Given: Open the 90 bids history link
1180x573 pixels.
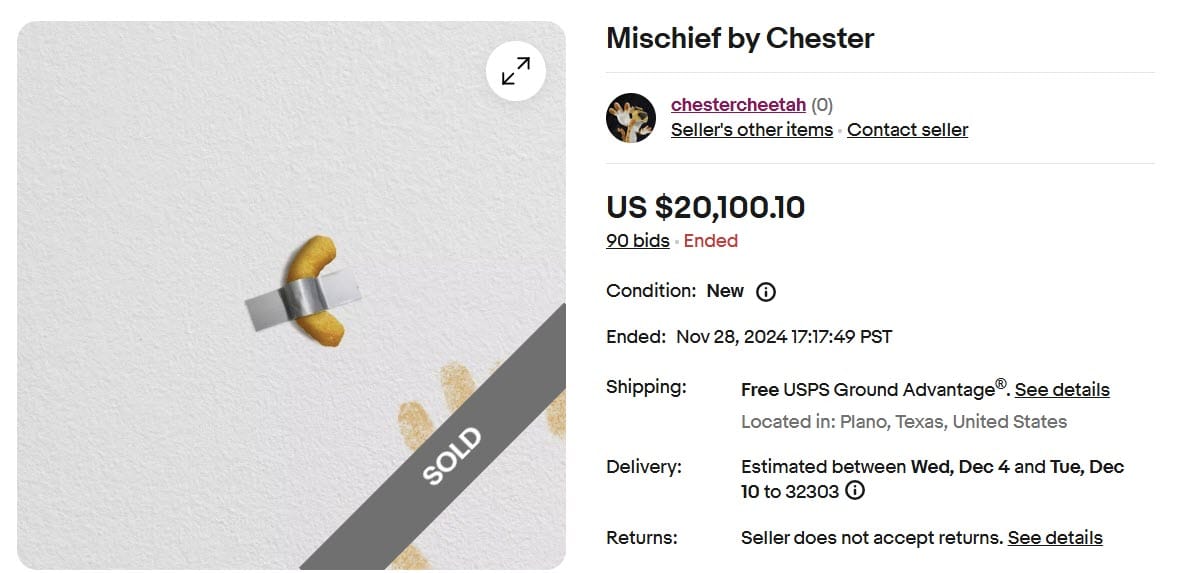Looking at the screenshot, I should pos(637,241).
